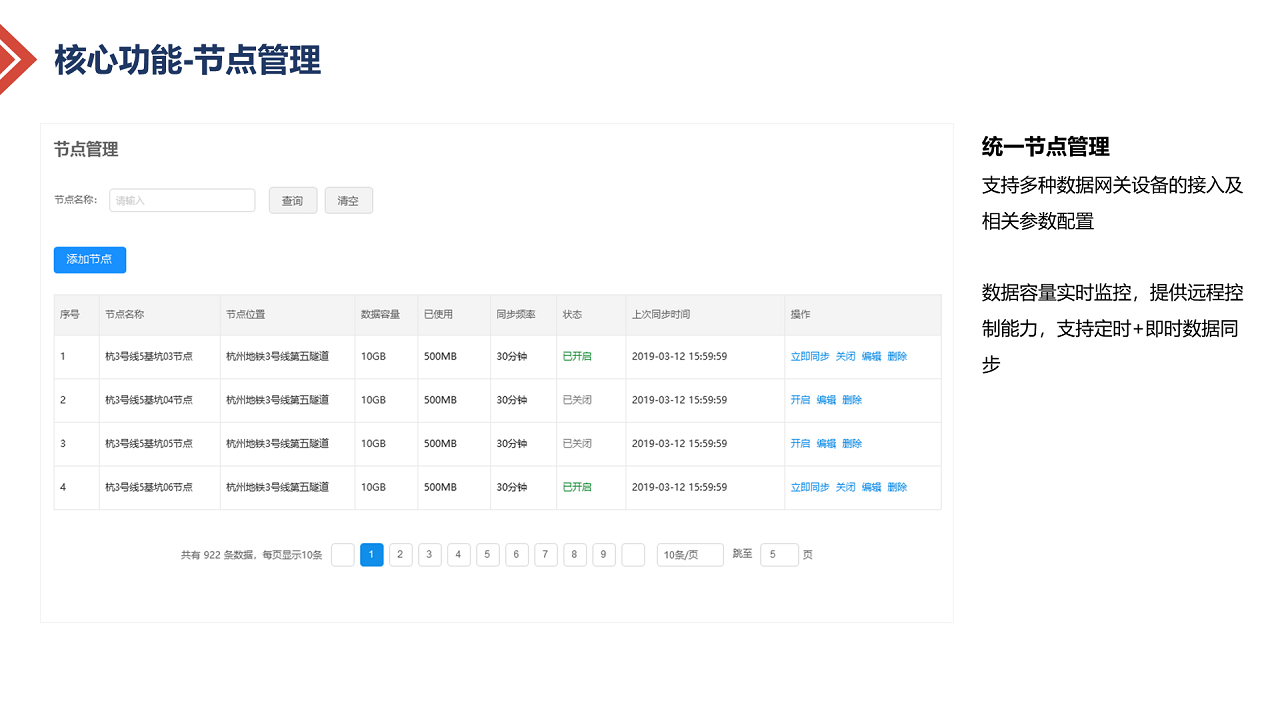
Task: Click 立即同步 for 杭3号线5基坑03节点
Action: pos(810,356)
